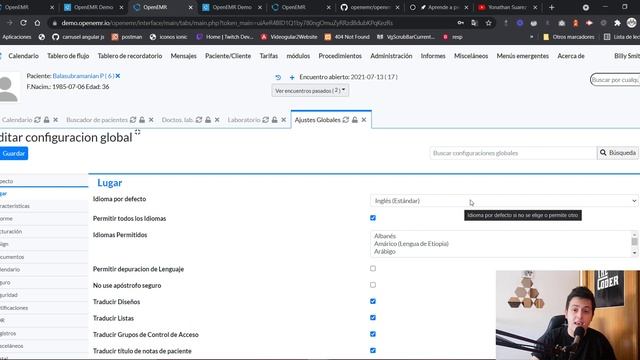Close the Calendario tab
This screenshot has height=360, width=640.
(x=56, y=120)
